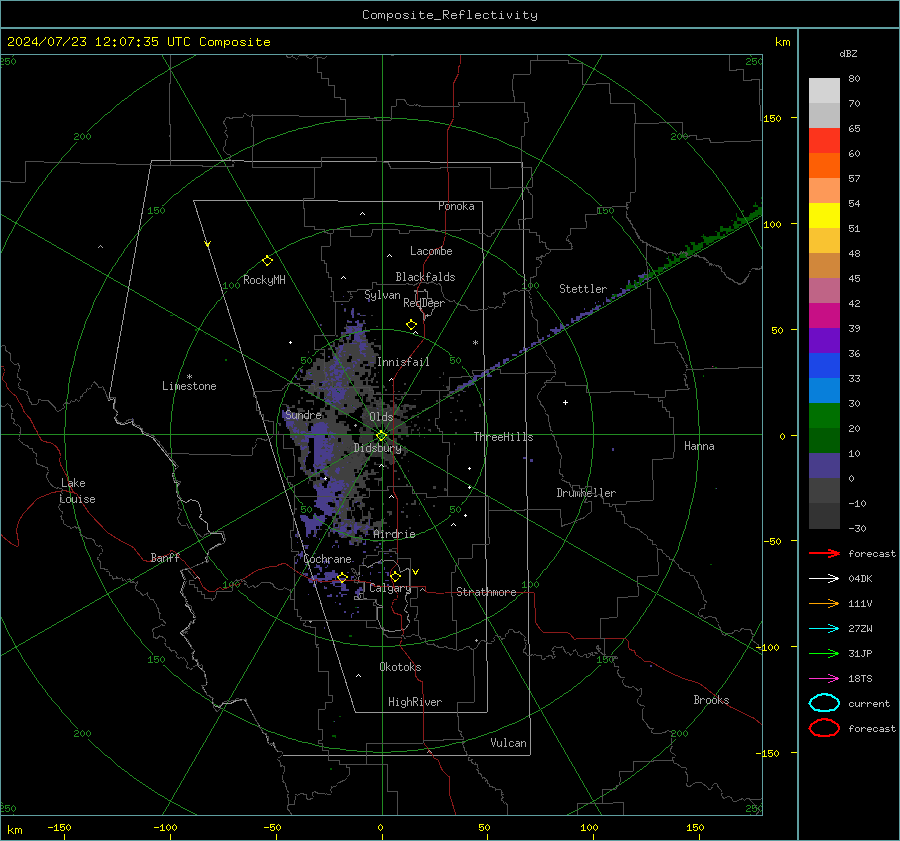Click the Okotoks label on the map
Screen dimensions: 900x841
[x=400, y=667]
